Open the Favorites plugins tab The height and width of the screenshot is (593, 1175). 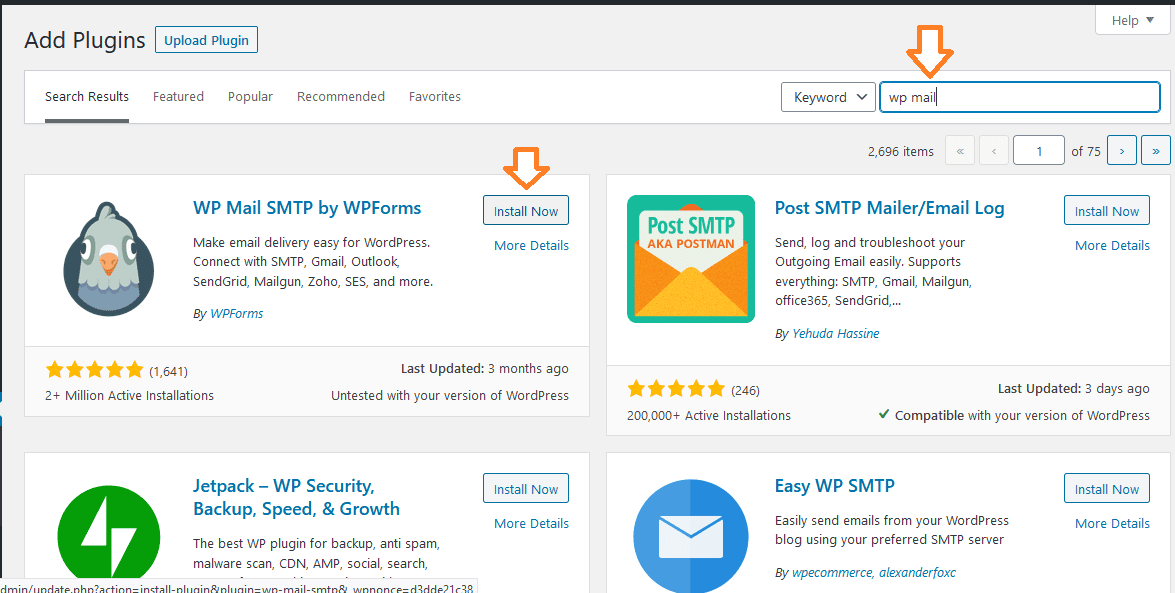coord(435,97)
